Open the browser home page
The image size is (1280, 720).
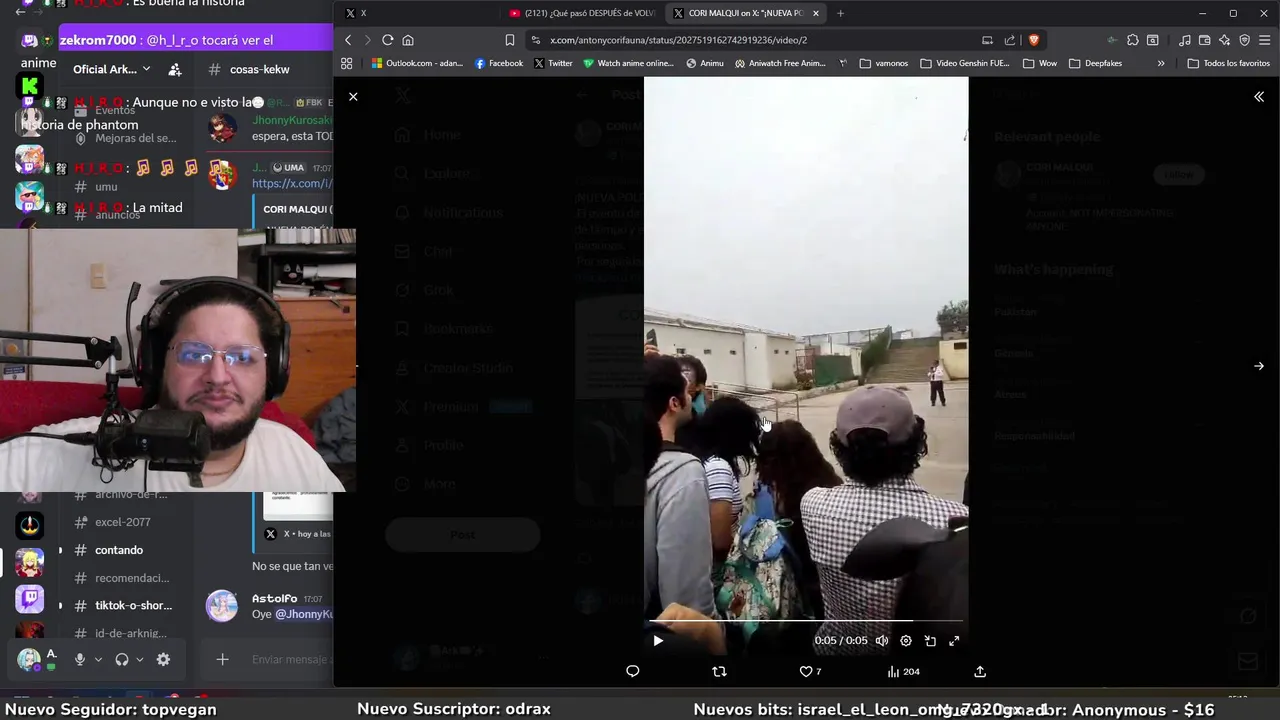[x=408, y=40]
